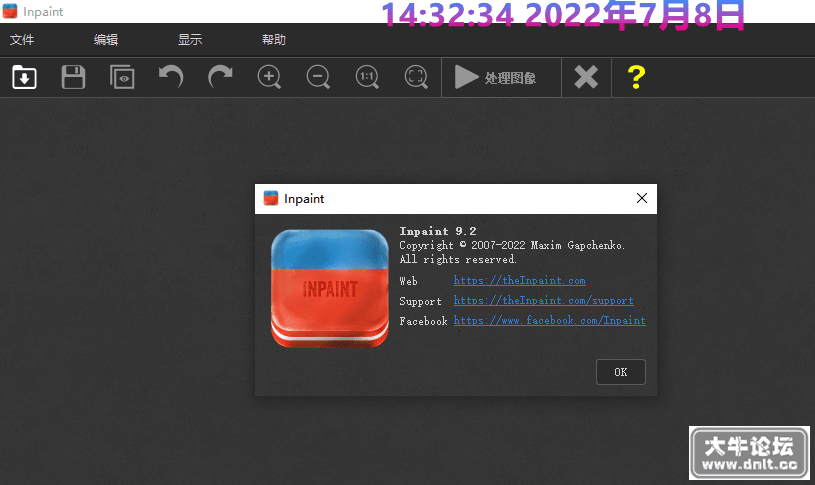815x485 pixels.
Task: Open the theInpaint.com/support link
Action: 543,300
